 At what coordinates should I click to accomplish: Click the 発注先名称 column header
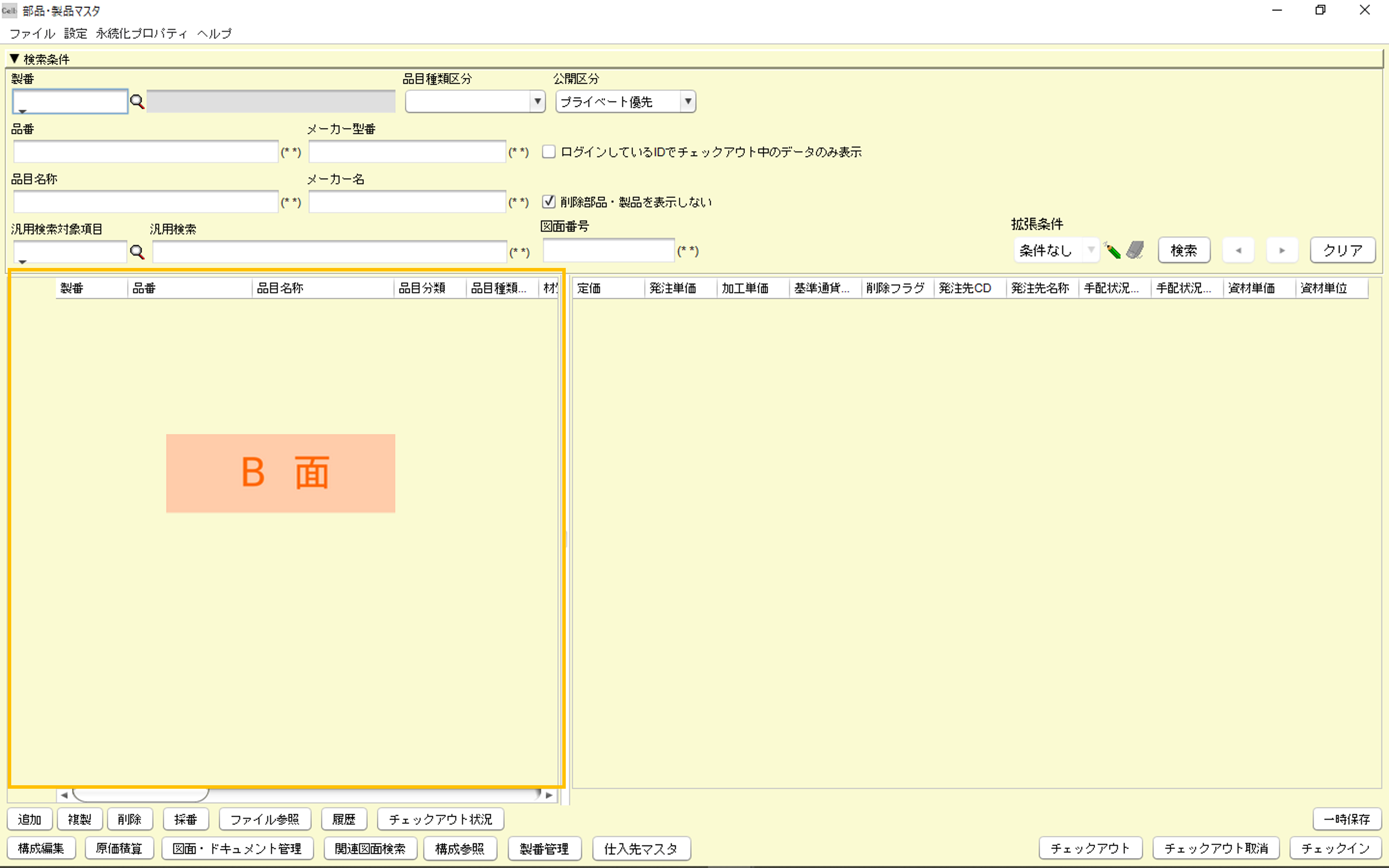pos(1043,288)
